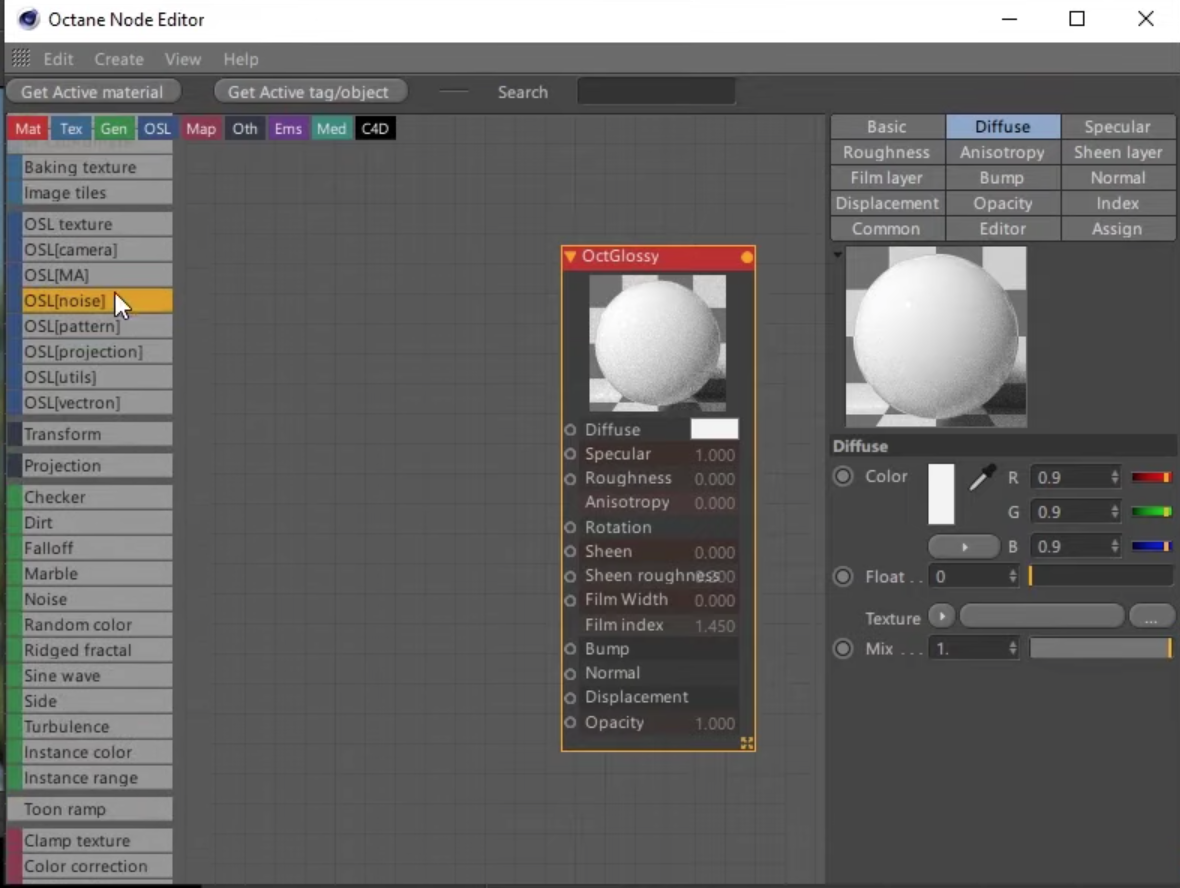Click the Diffuse input pin on the node
This screenshot has height=888, width=1180.
point(570,430)
